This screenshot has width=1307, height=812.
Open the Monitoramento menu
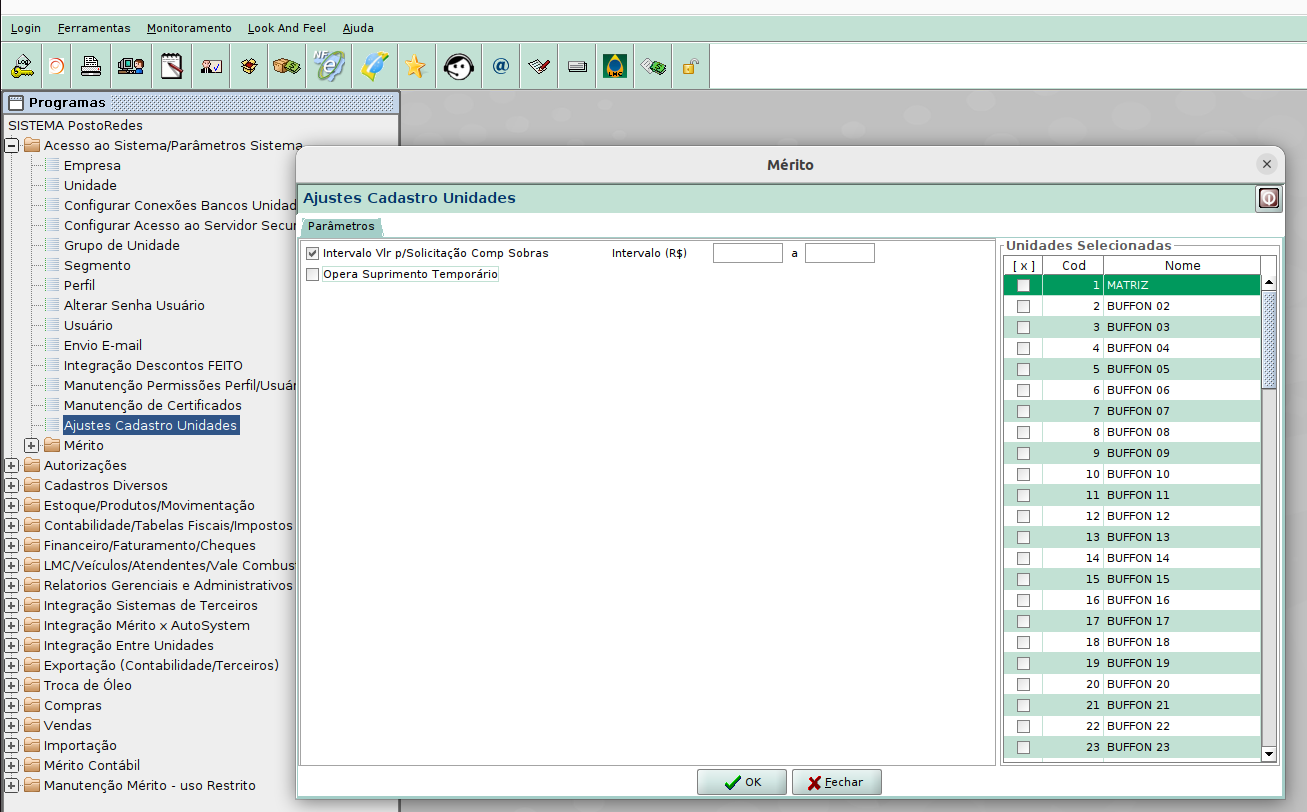(189, 28)
